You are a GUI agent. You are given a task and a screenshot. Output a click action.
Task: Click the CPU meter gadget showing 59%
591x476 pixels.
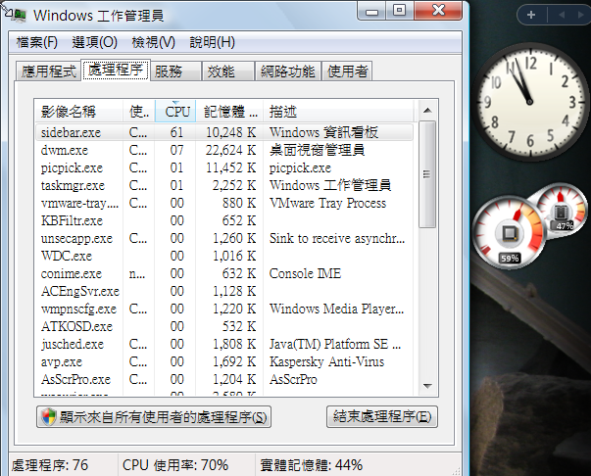click(x=509, y=233)
